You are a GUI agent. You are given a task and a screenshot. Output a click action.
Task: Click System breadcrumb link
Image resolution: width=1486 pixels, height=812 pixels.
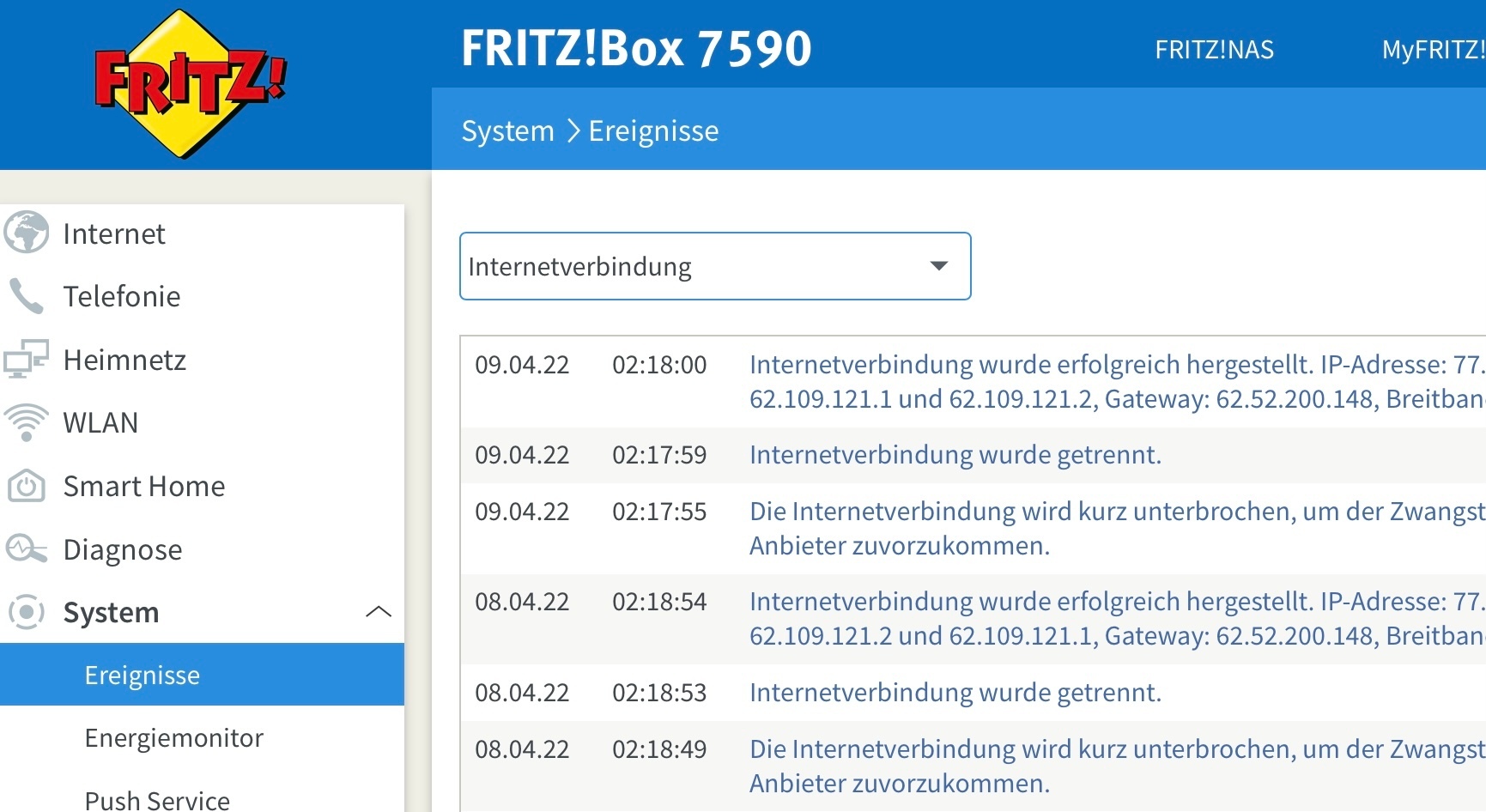coord(508,131)
